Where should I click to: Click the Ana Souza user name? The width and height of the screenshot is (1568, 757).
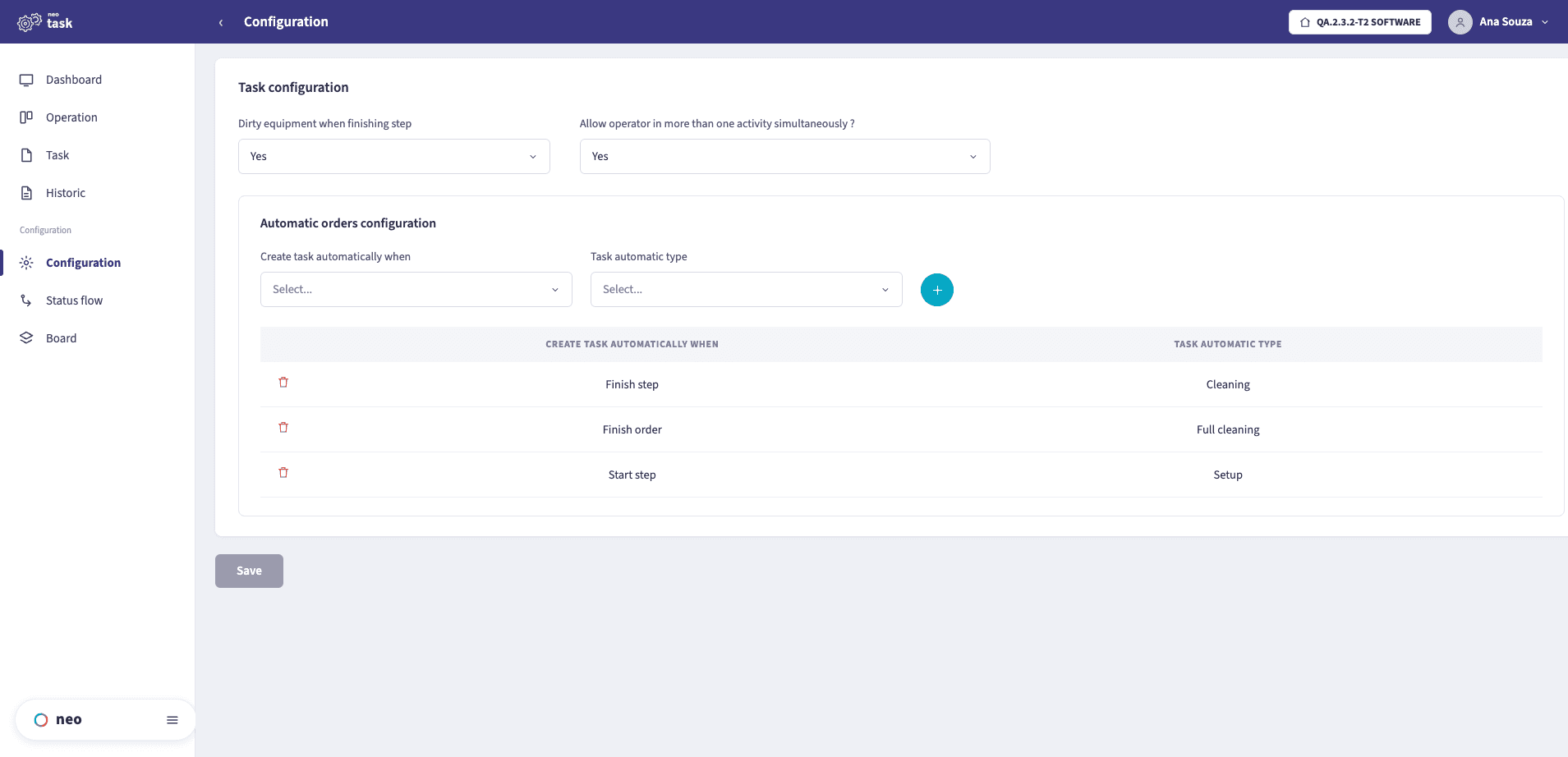click(1506, 22)
